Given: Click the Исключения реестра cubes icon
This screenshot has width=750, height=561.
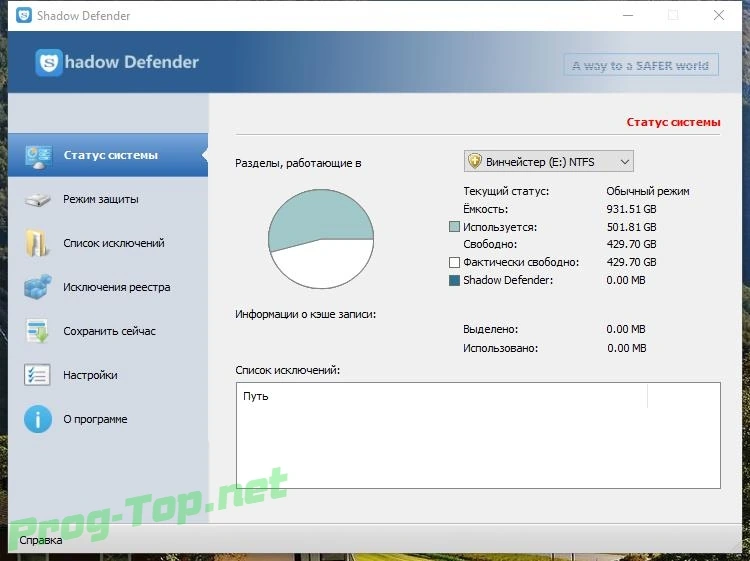Looking at the screenshot, I should [x=38, y=287].
